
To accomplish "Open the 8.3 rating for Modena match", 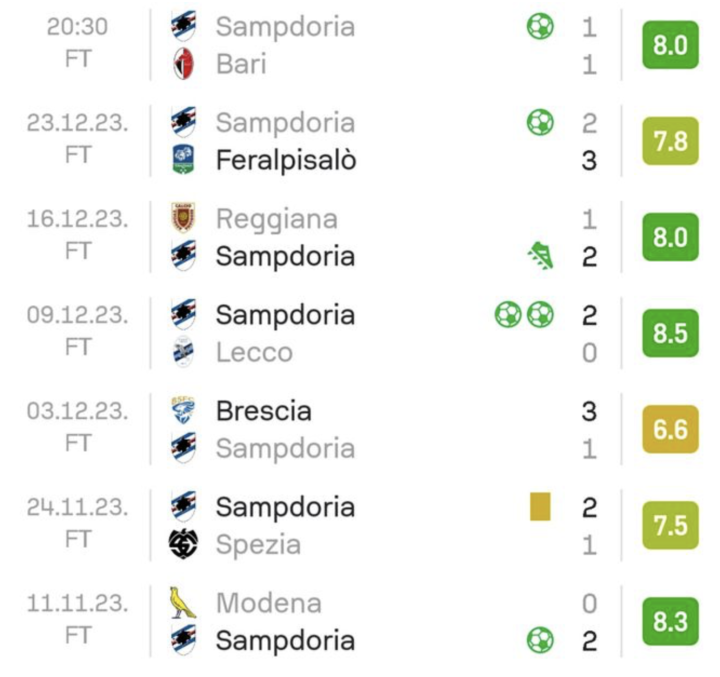I will pos(669,621).
